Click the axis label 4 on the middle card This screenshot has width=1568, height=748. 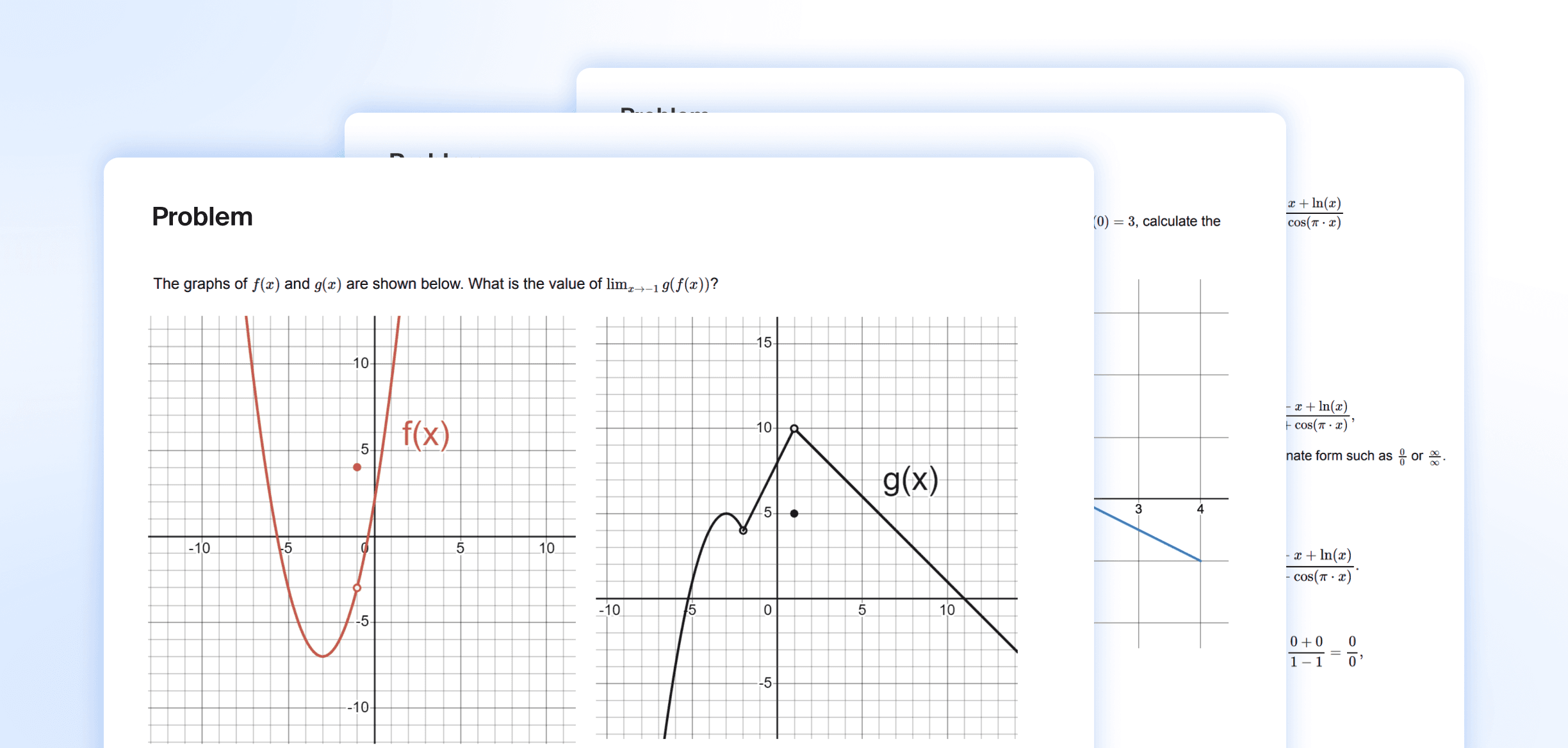pyautogui.click(x=1200, y=509)
